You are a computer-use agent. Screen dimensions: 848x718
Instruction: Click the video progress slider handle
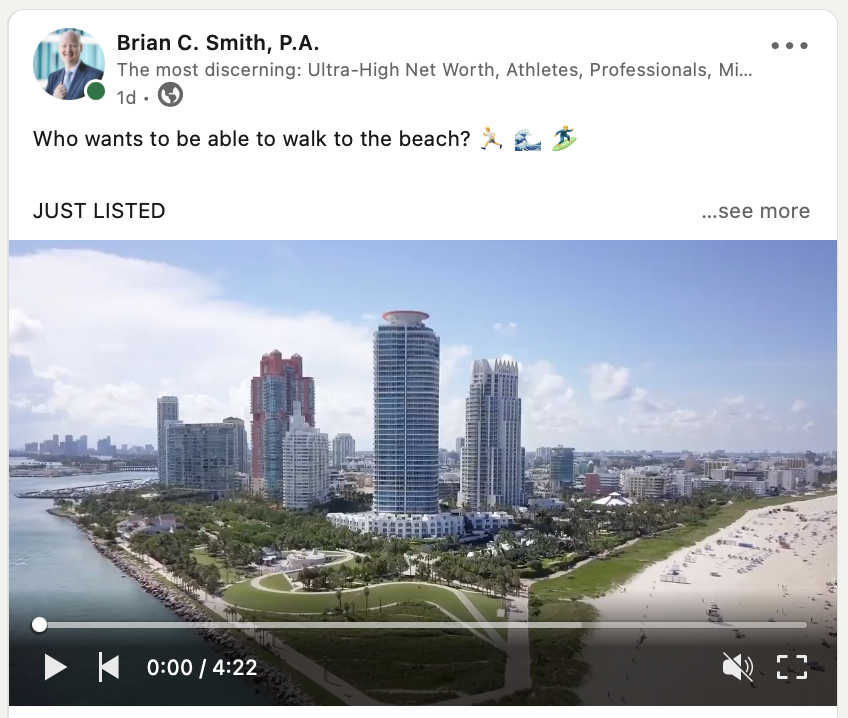click(39, 625)
